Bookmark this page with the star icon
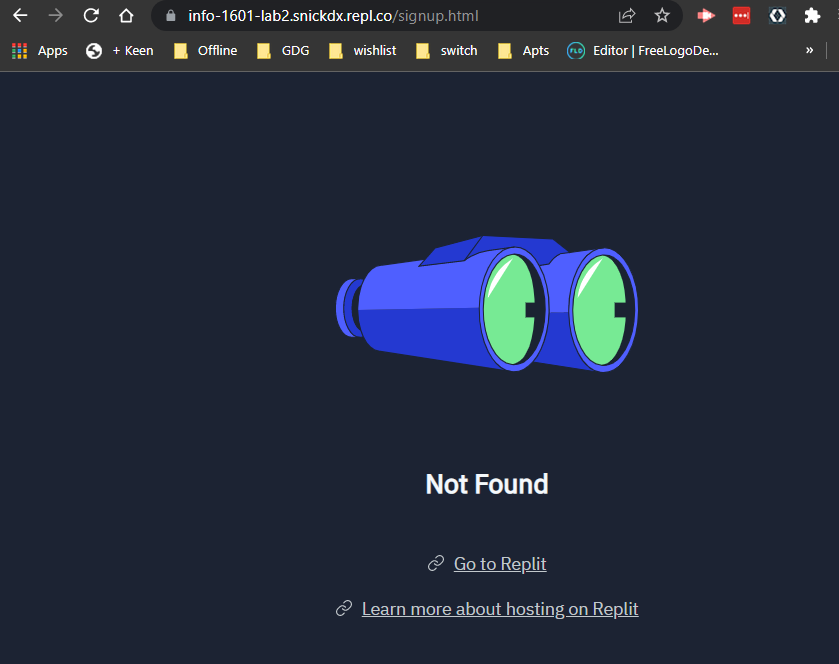839x664 pixels. (x=662, y=16)
